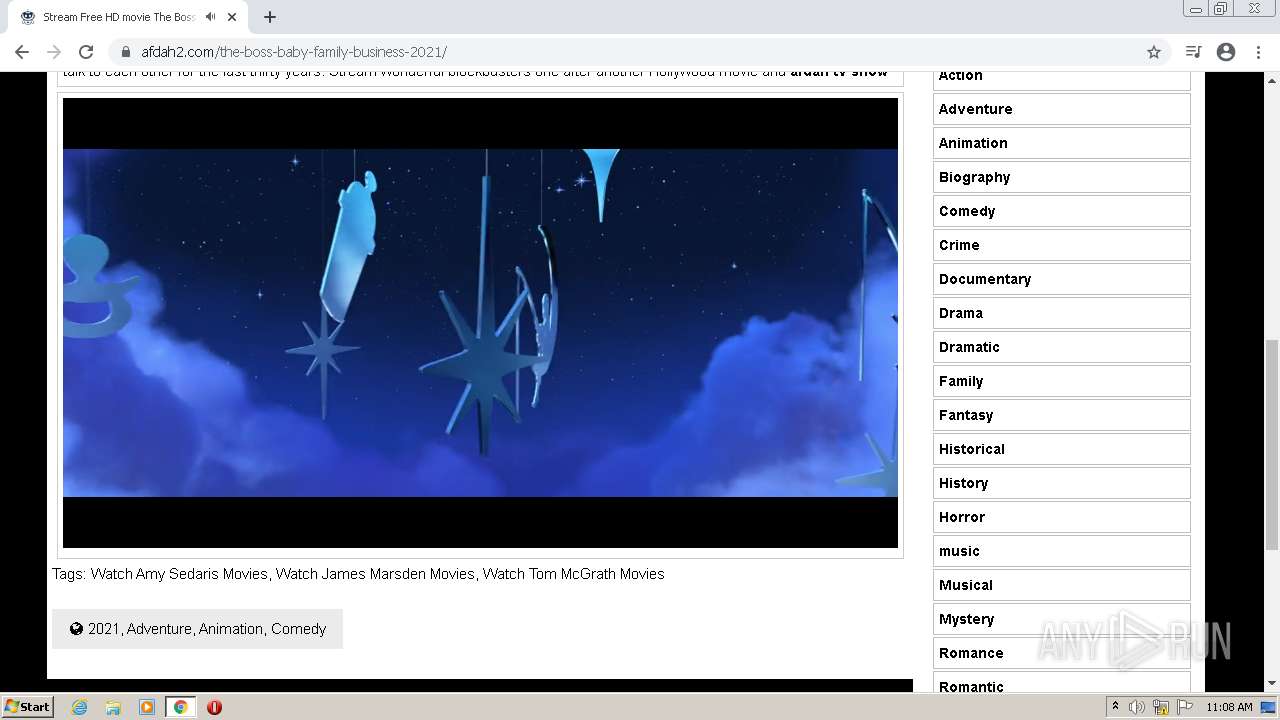Browse the Historical category
Viewport: 1280px width, 720px height.
pyautogui.click(x=1062, y=449)
